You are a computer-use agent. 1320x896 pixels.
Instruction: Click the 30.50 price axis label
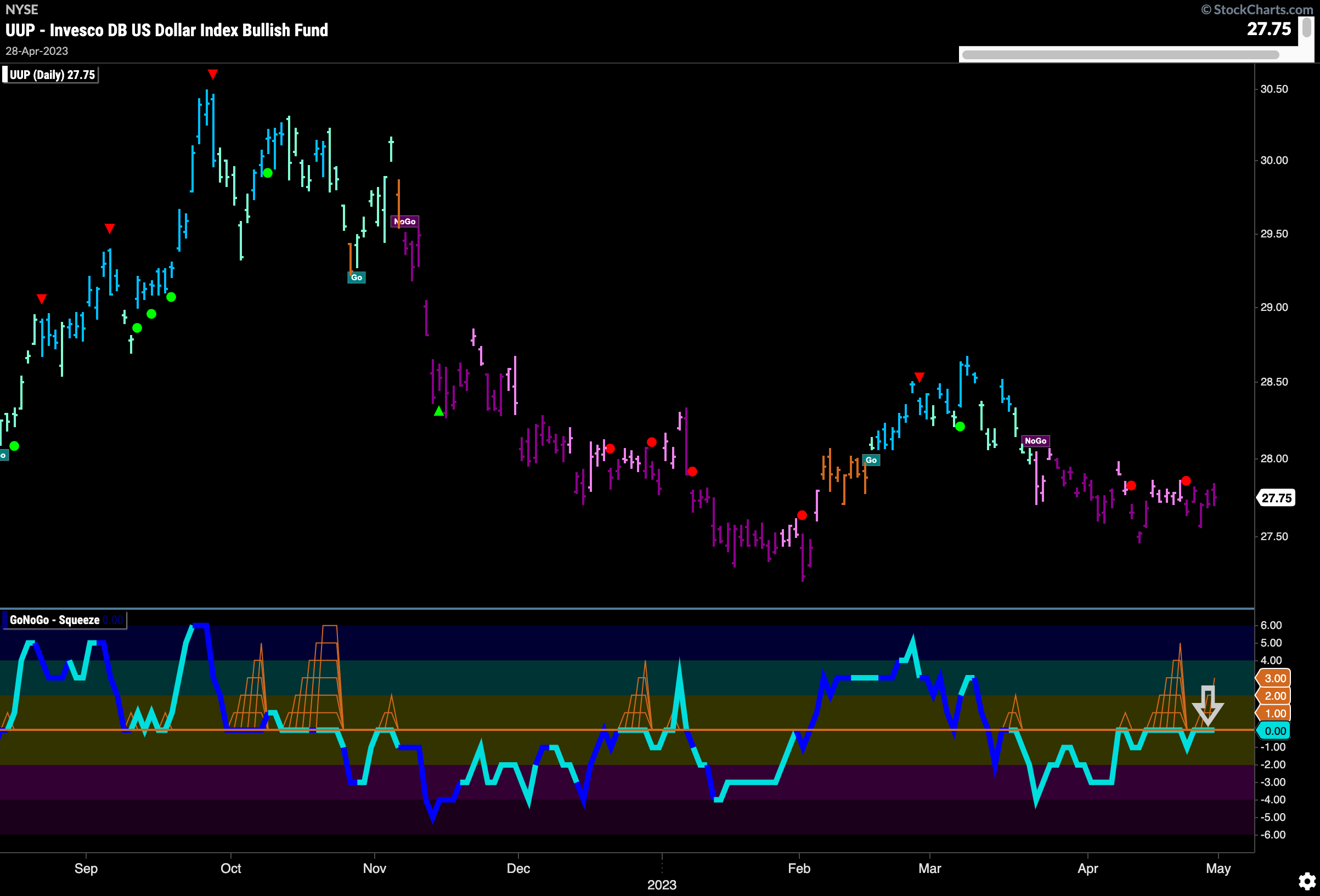click(x=1274, y=89)
